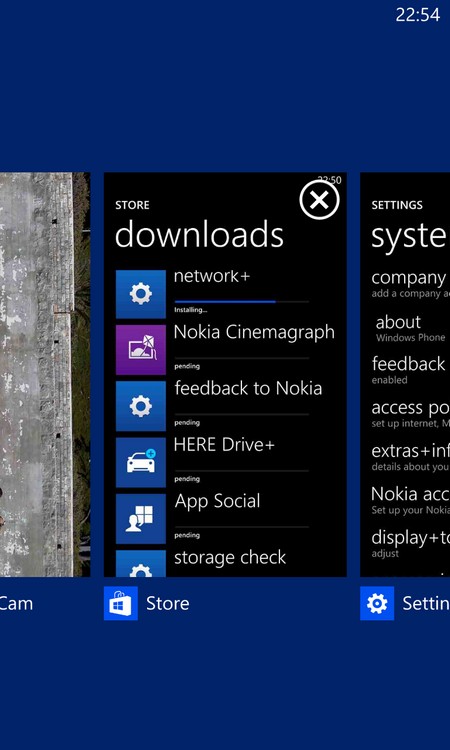The image size is (450, 750).
Task: Open the camera app photo card
Action: [45, 375]
